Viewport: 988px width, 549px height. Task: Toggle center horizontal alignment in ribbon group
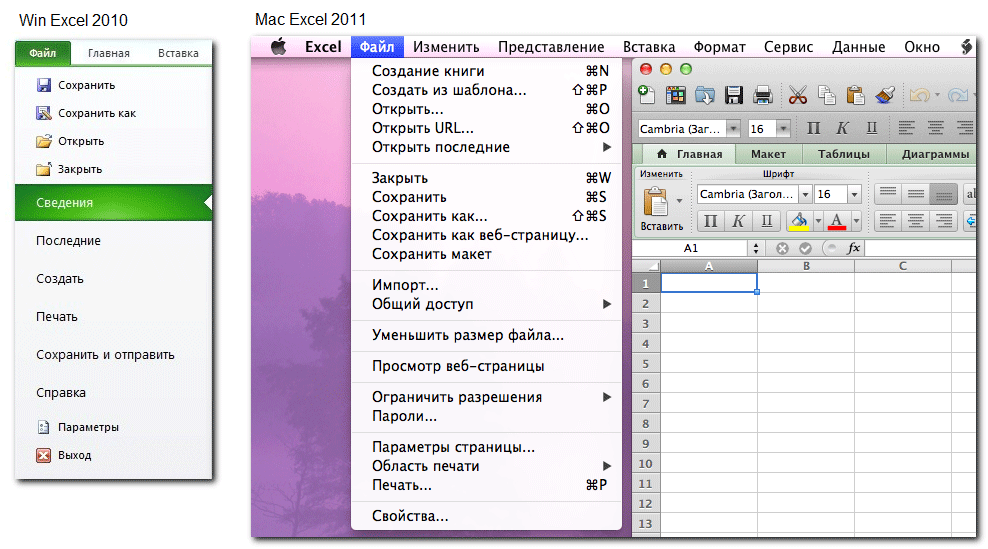coord(916,221)
